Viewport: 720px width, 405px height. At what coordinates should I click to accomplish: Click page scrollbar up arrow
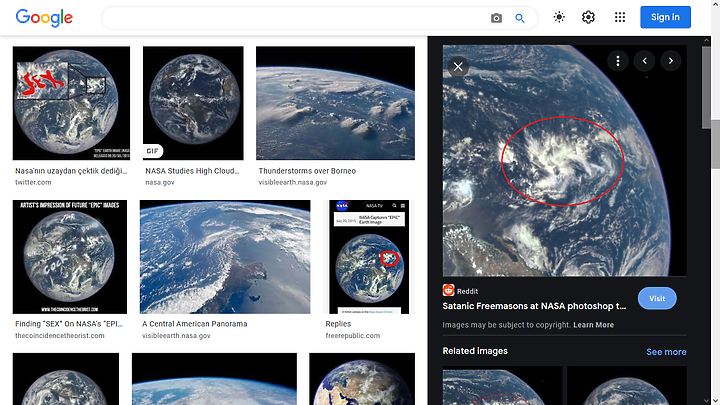tap(716, 3)
